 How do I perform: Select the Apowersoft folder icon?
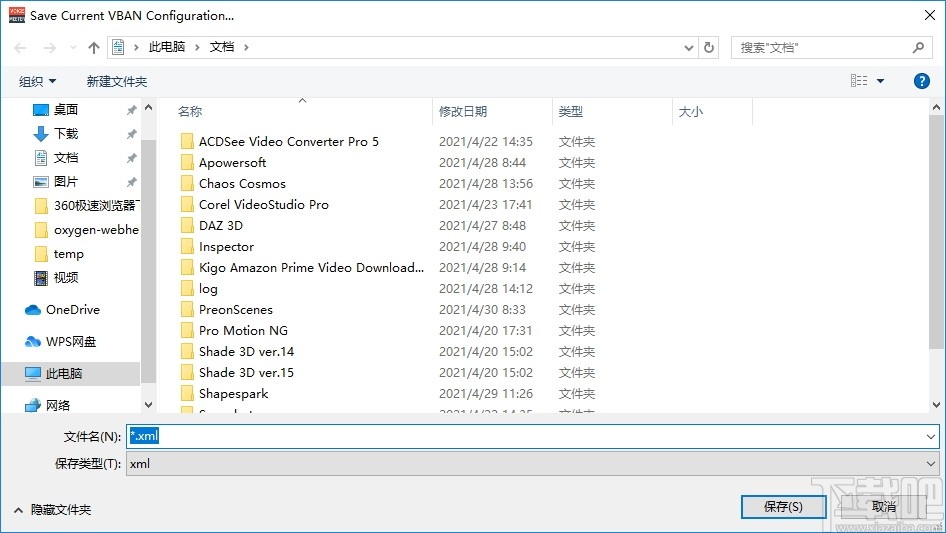[x=187, y=162]
